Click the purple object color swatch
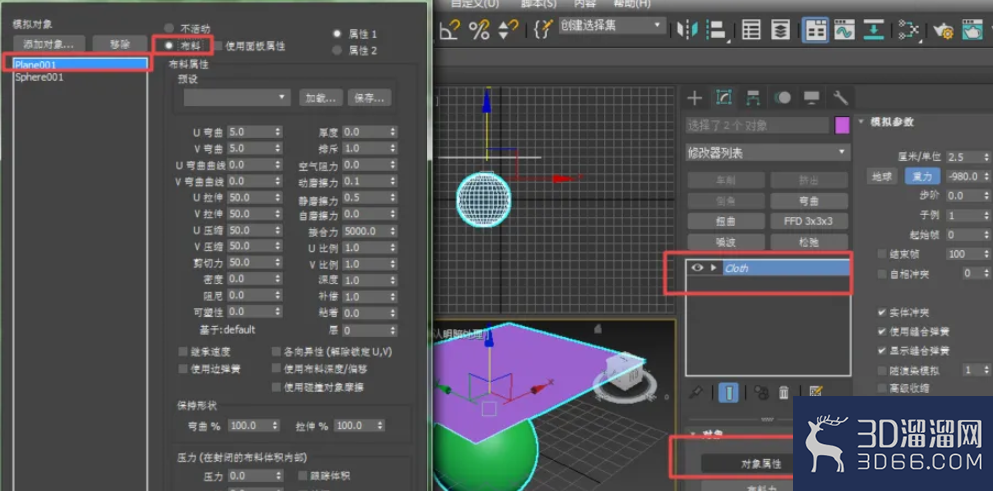This screenshot has width=993, height=491. click(842, 125)
